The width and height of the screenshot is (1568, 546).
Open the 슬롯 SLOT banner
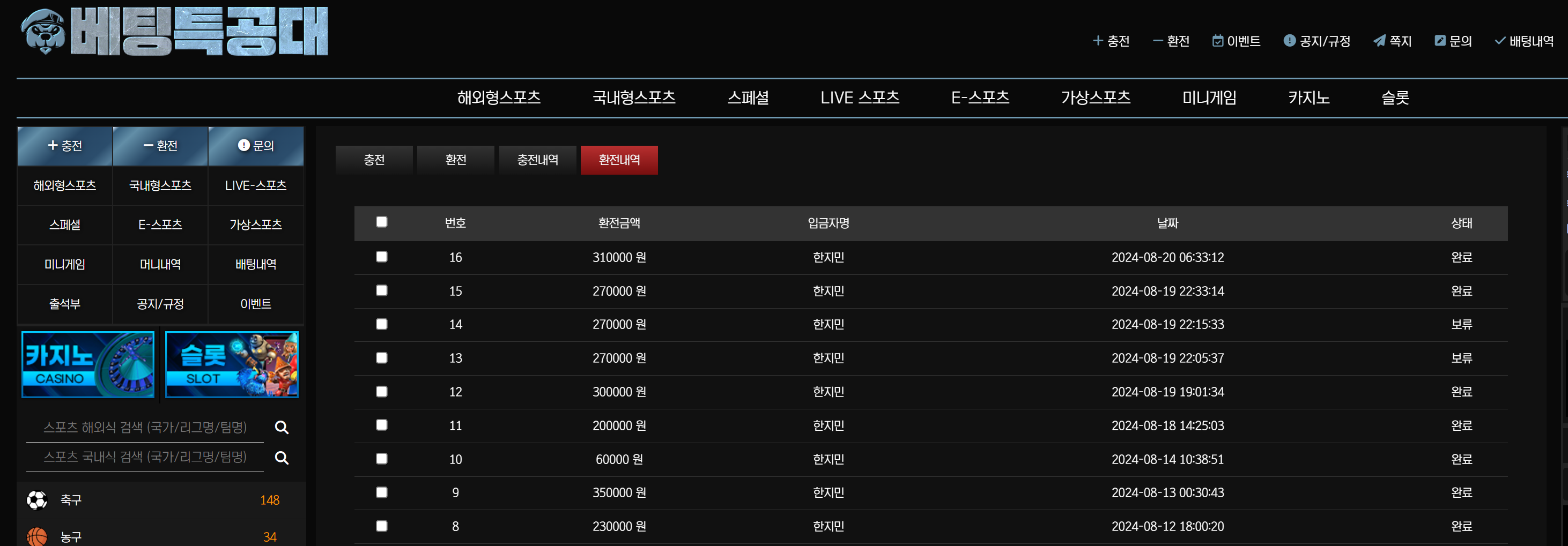coord(231,365)
